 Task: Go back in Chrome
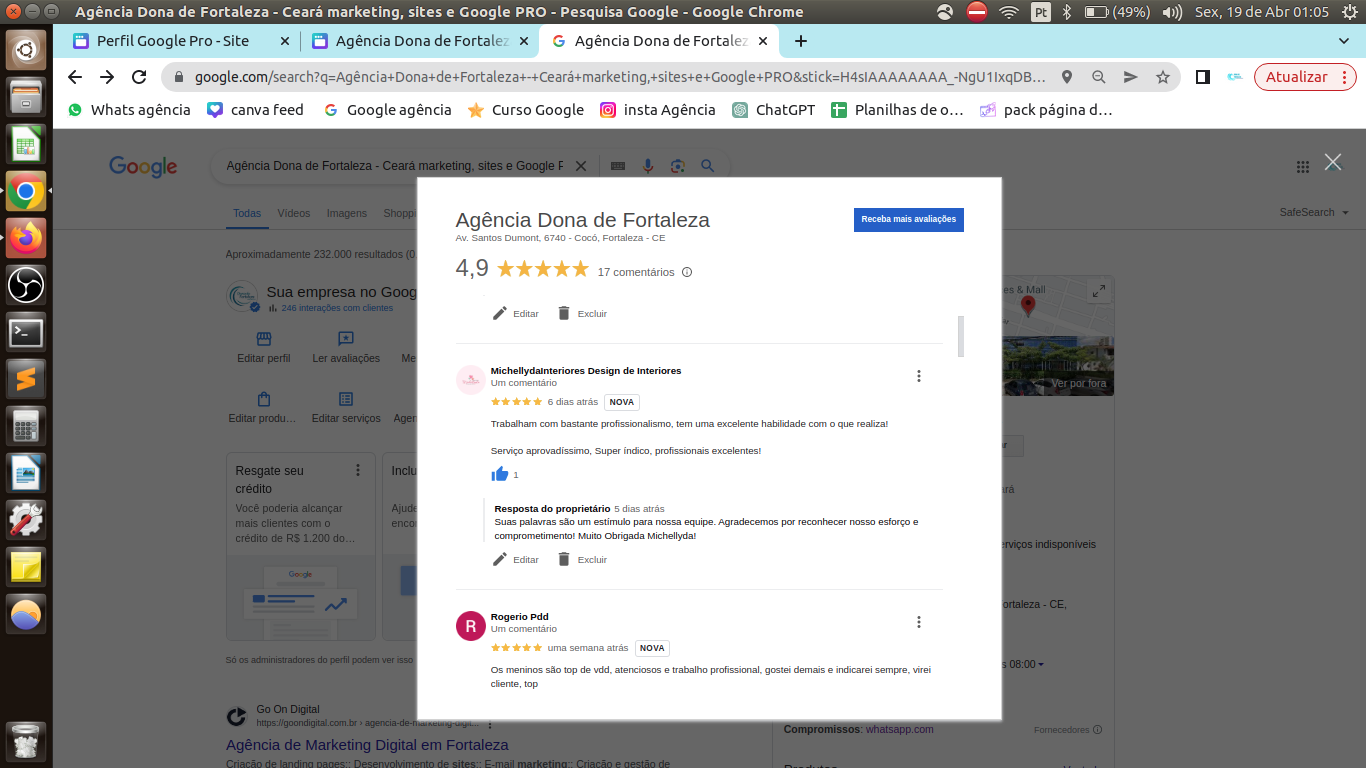point(75,77)
